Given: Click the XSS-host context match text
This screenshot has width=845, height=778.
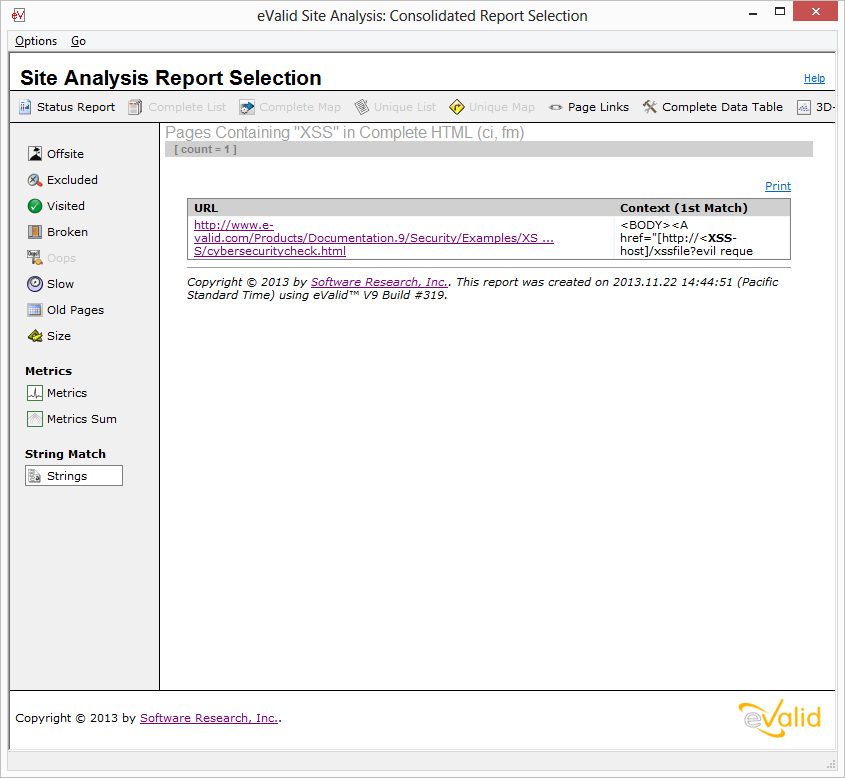Looking at the screenshot, I should [687, 238].
